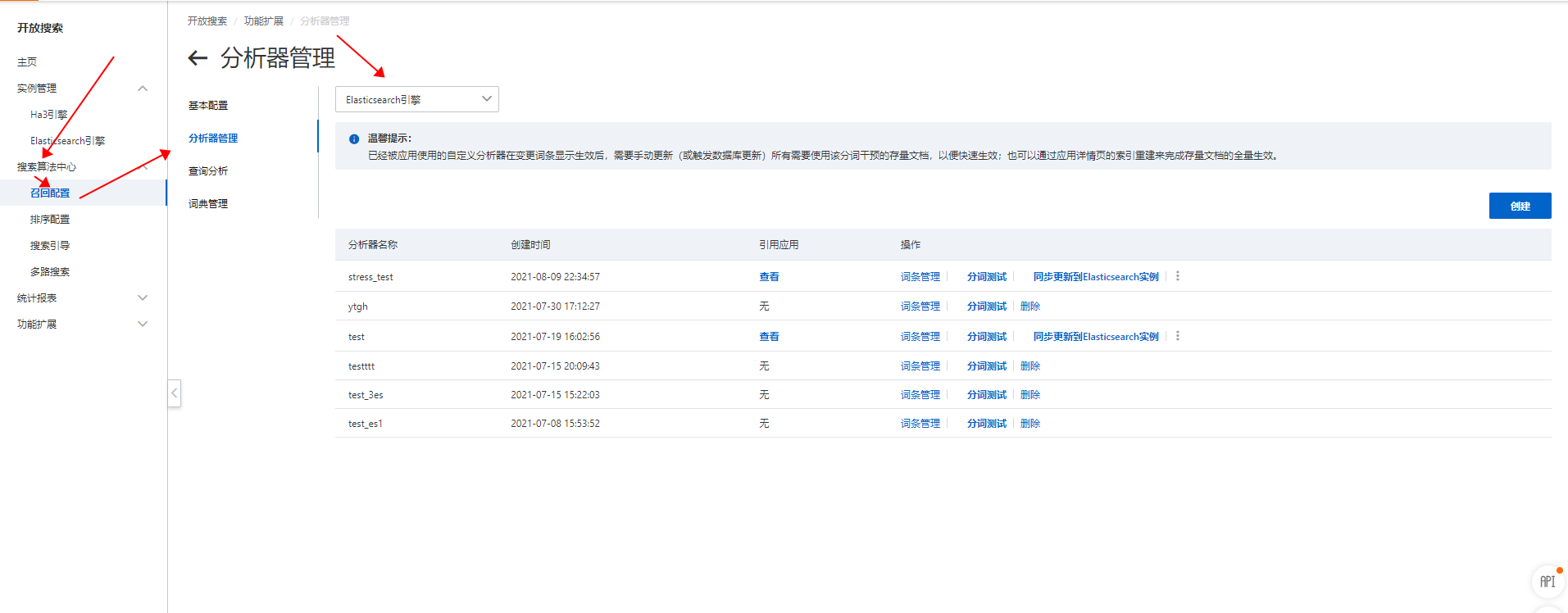Open 排序配置 in the sidebar
This screenshot has height=613, width=1568.
tap(50, 220)
